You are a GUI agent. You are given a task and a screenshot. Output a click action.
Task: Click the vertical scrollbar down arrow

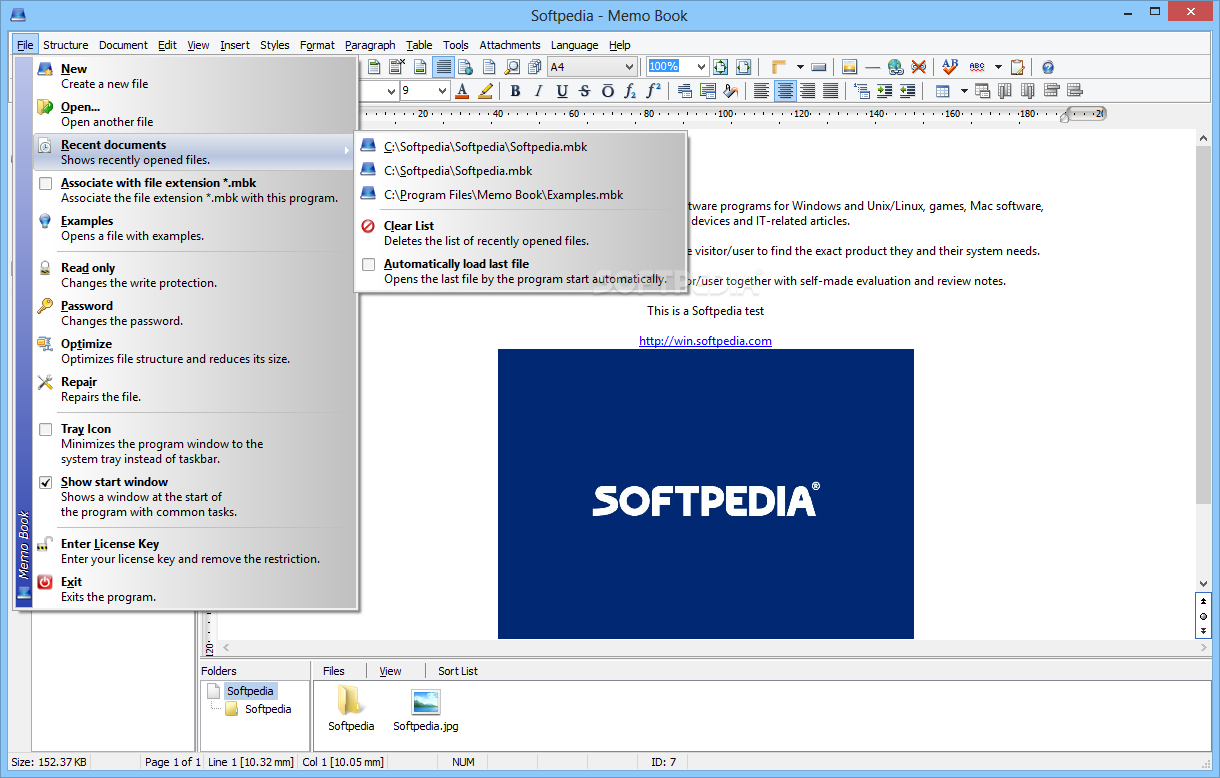[1203, 583]
